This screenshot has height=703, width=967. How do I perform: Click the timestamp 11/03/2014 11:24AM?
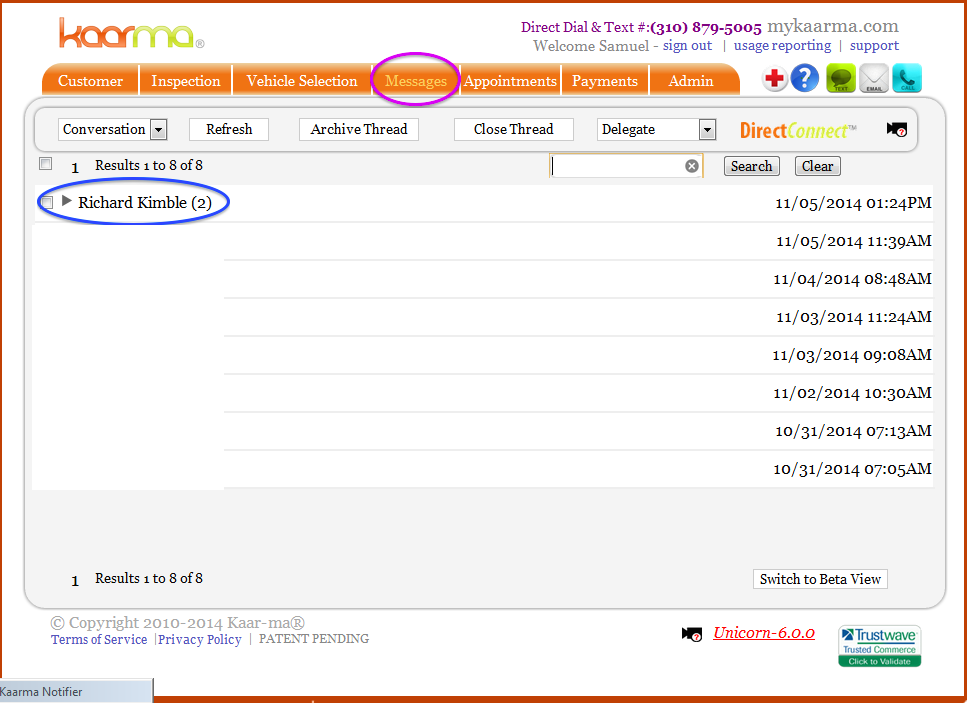pos(854,317)
